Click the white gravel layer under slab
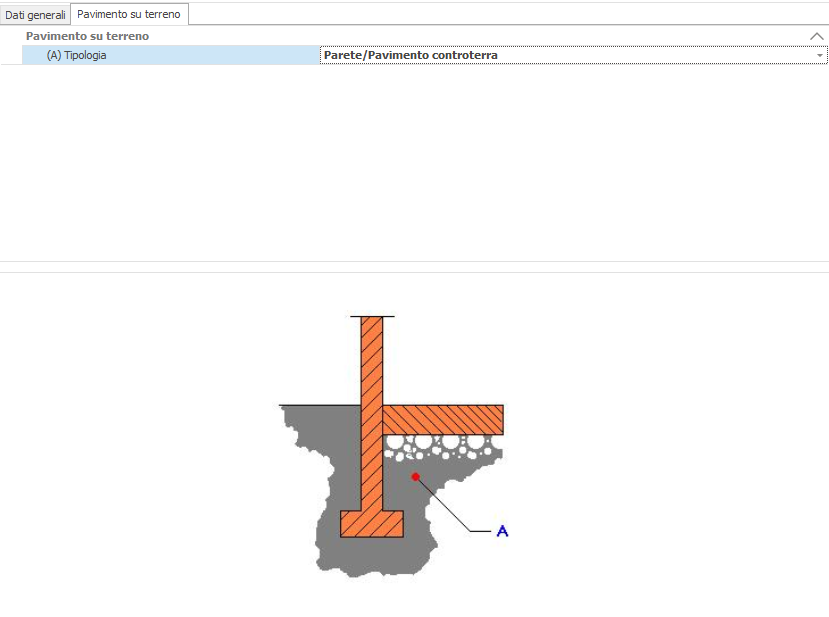The image size is (829, 617). pos(440,443)
